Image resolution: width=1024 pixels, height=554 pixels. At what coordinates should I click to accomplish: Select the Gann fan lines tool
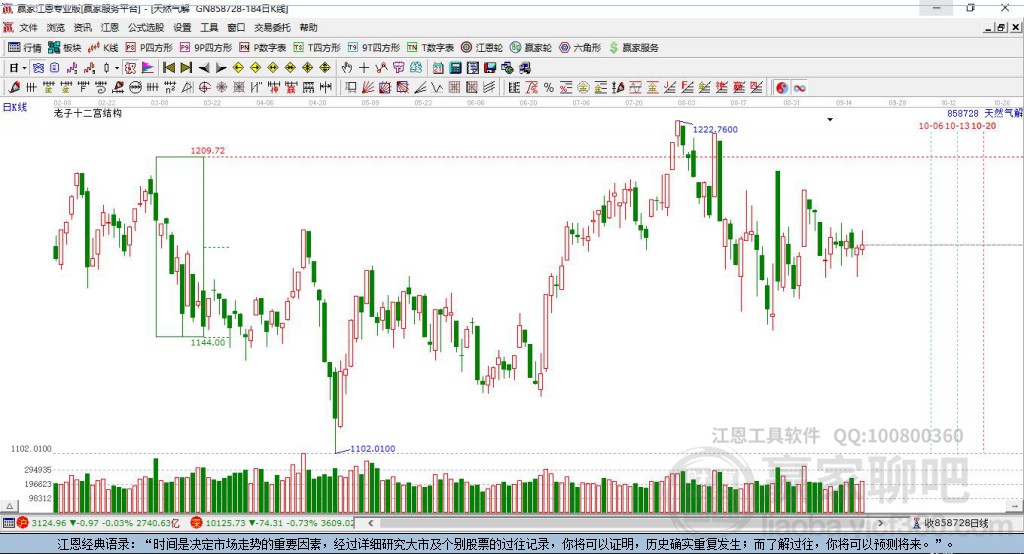(x=368, y=88)
